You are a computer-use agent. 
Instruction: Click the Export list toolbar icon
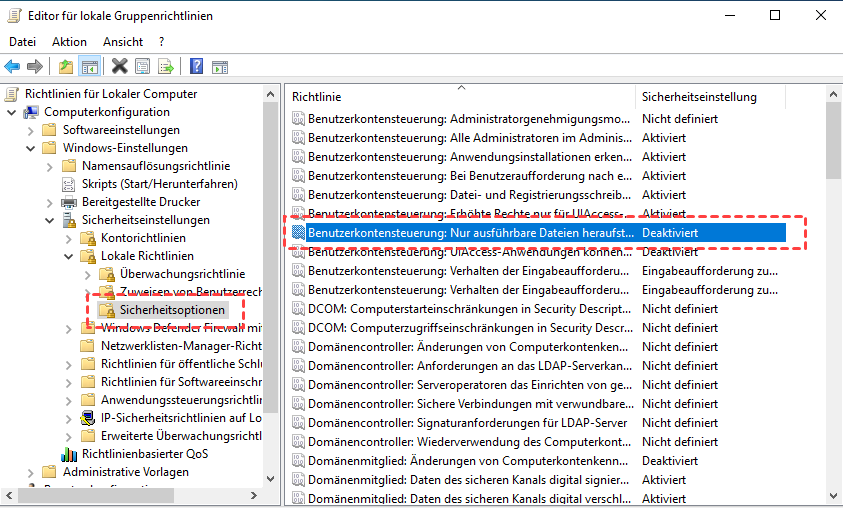pos(164,67)
